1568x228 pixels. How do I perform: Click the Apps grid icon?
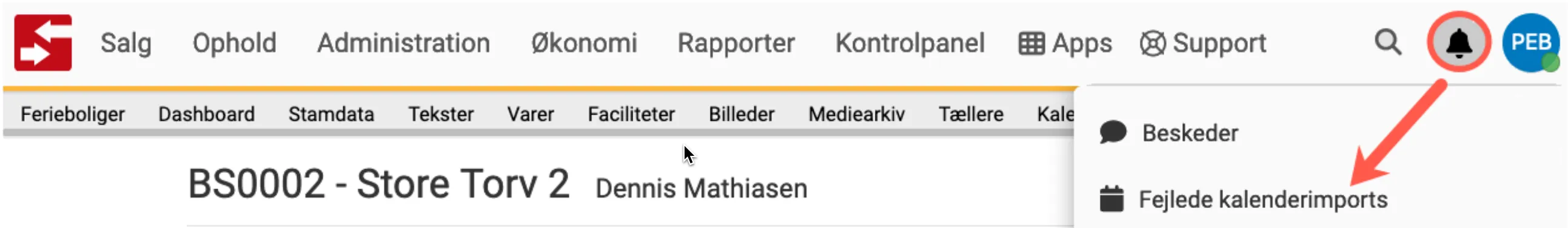coord(1032,43)
